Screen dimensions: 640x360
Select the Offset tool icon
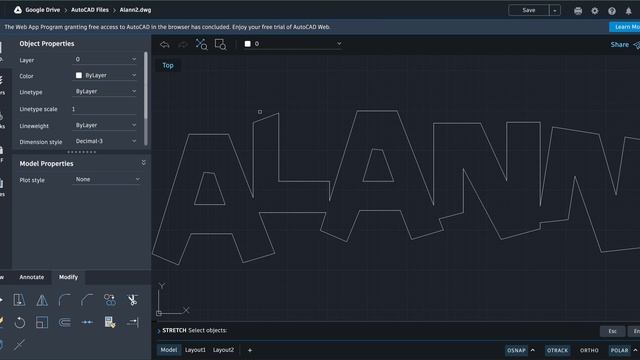coord(64,322)
